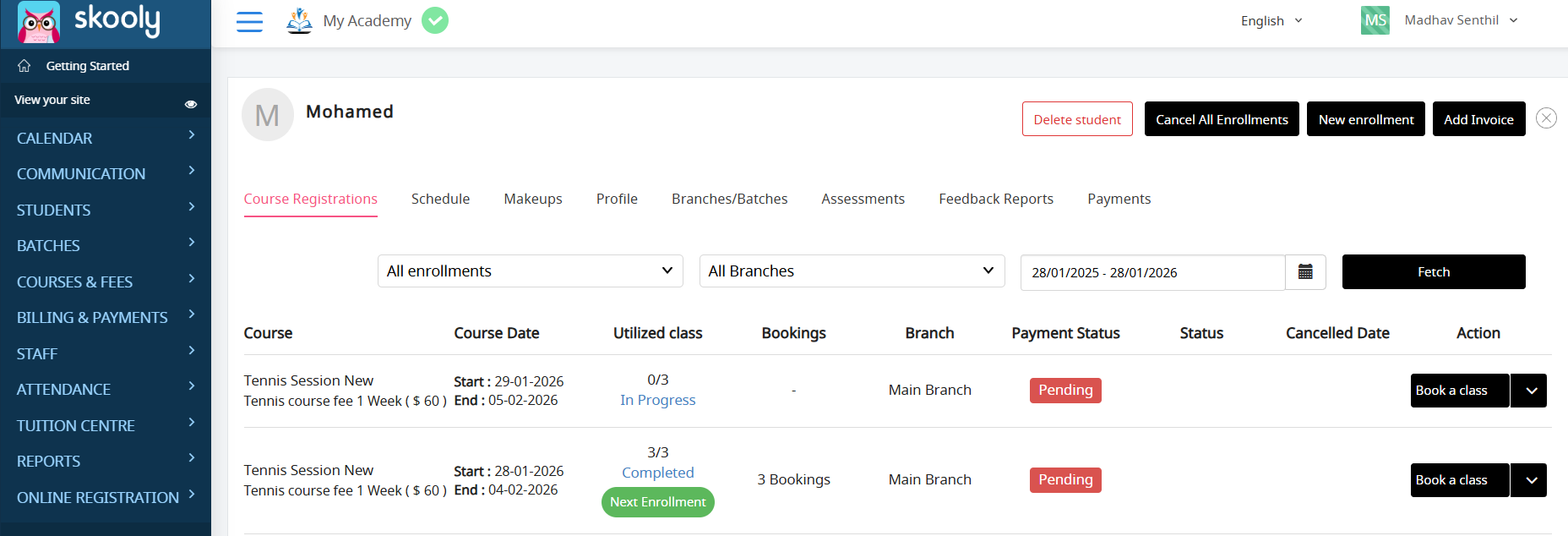
Task: Click the My Academy logo icon
Action: (299, 20)
